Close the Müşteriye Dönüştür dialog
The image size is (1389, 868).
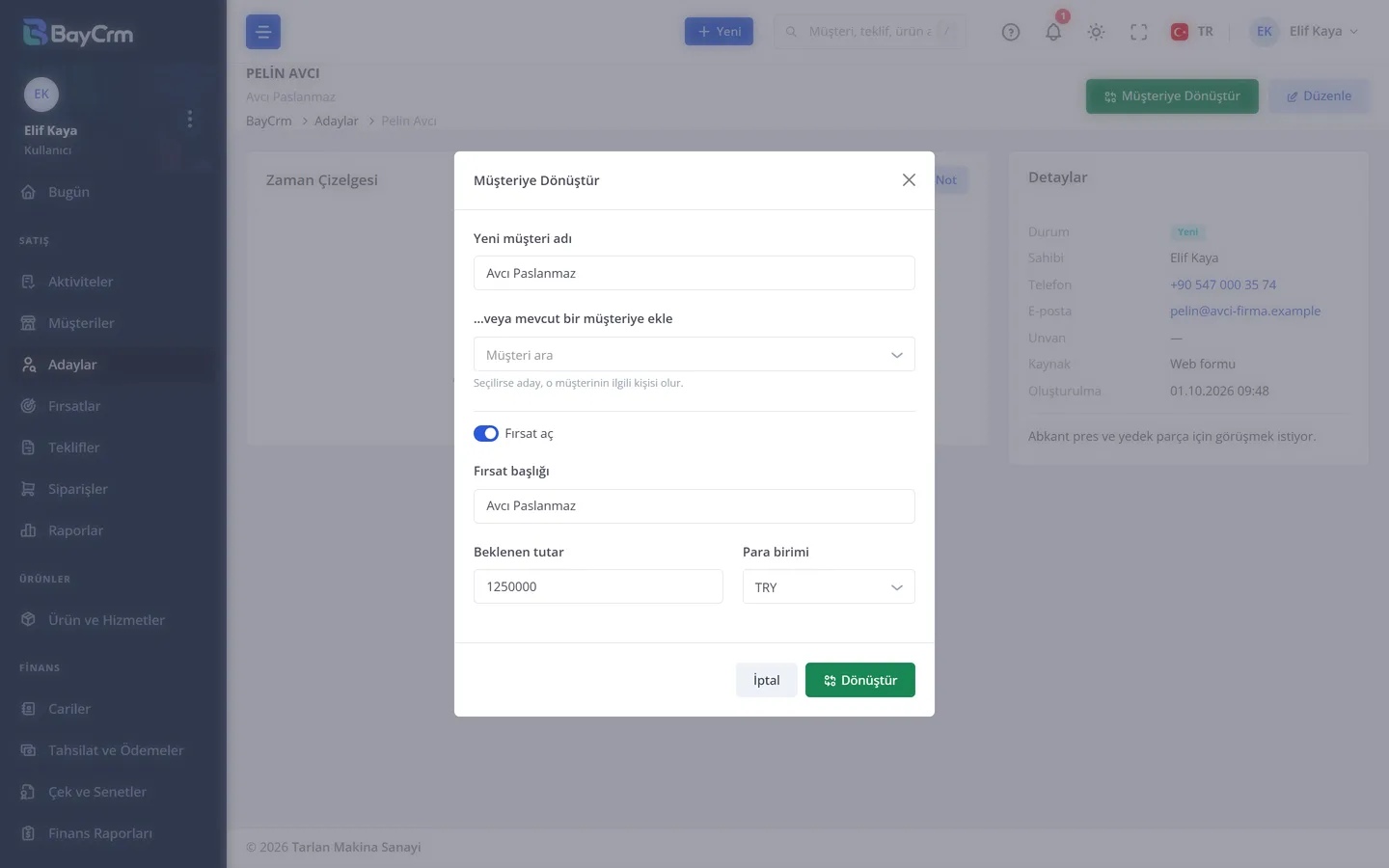click(909, 180)
